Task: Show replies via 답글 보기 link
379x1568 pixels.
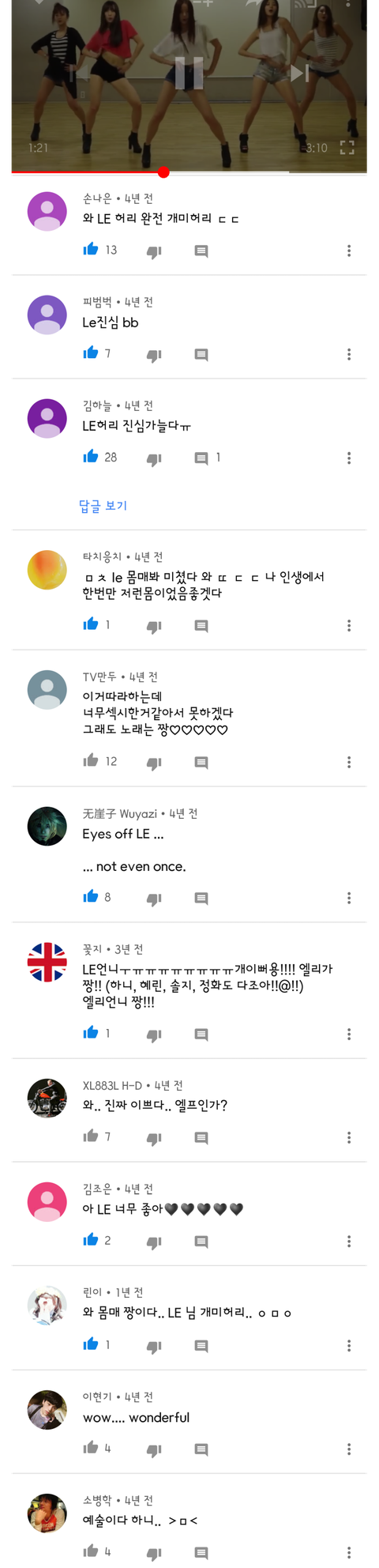Action: [x=103, y=506]
